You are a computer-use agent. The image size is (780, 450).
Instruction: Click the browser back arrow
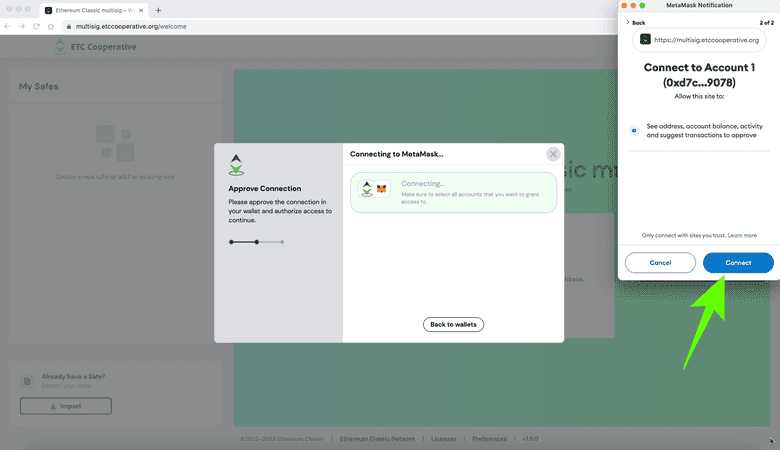(x=7, y=26)
